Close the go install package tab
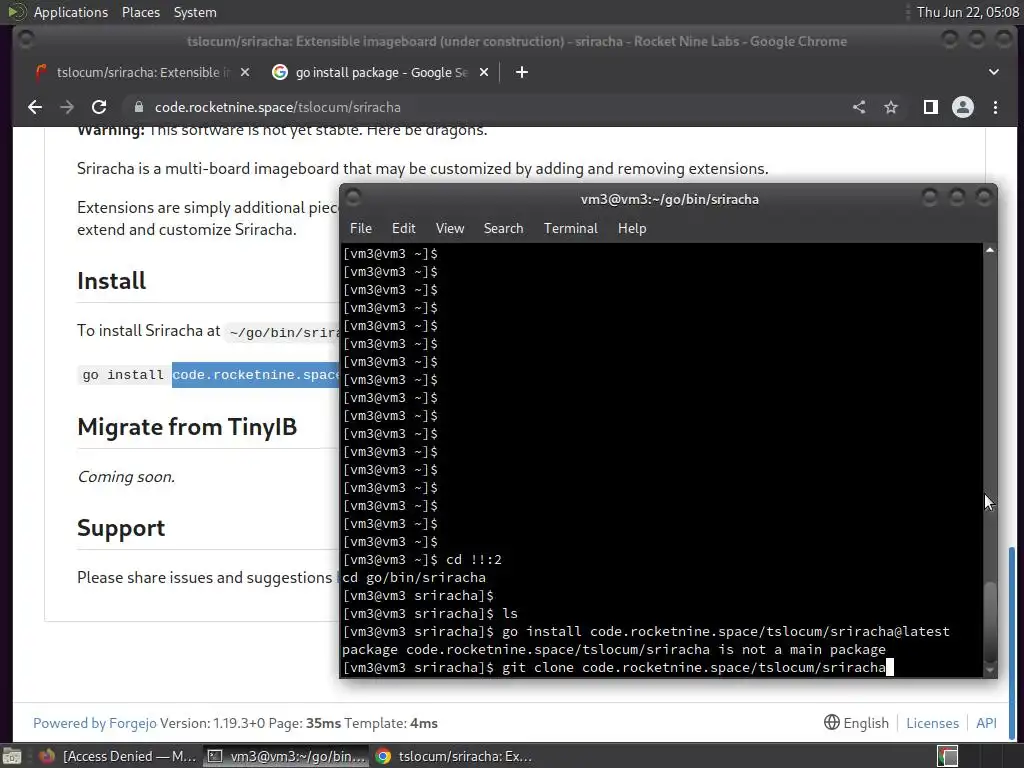This screenshot has height=768, width=1024. [484, 72]
